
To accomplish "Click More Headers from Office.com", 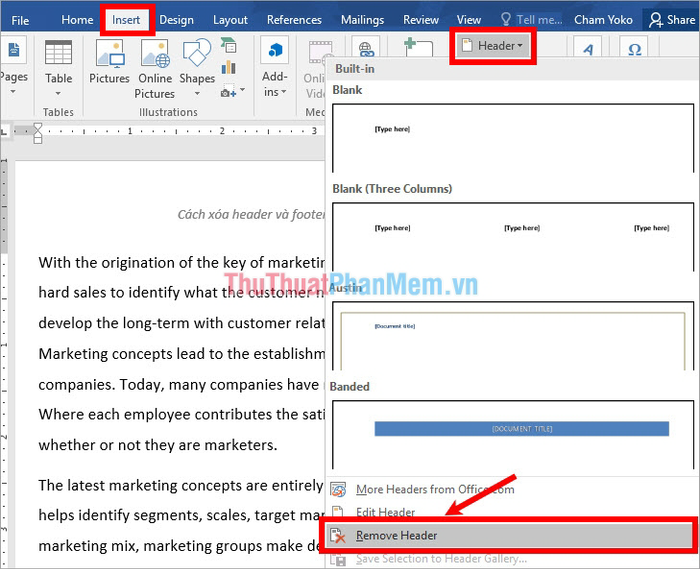I will (x=512, y=490).
